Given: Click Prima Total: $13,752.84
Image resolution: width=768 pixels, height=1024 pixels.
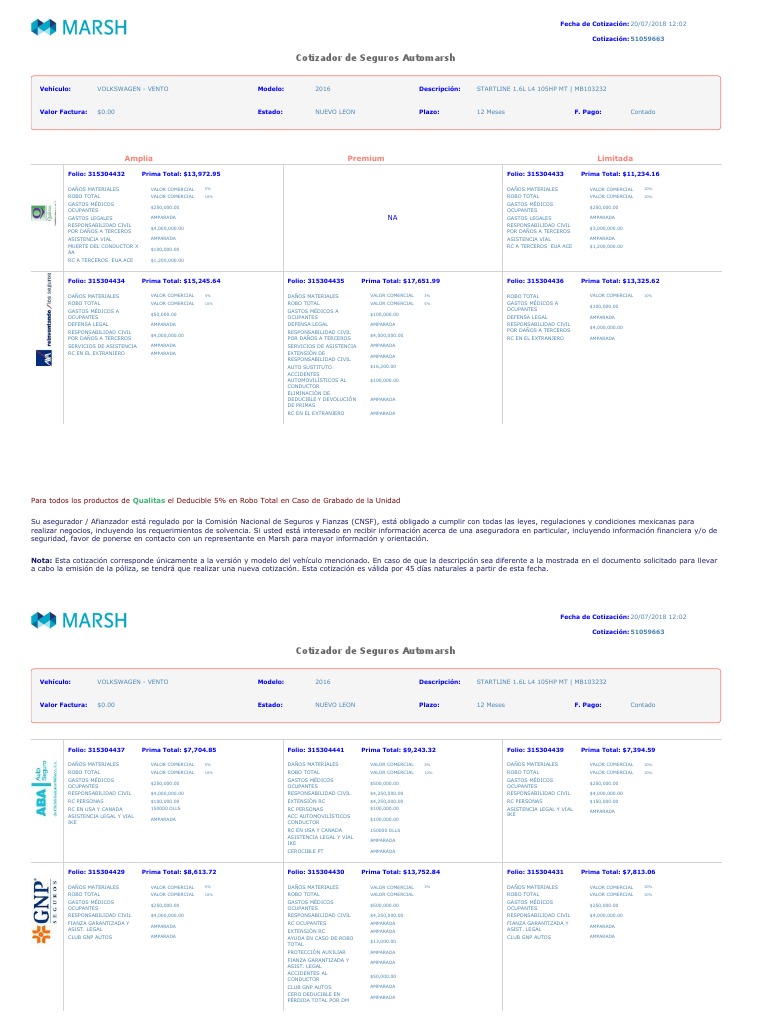Looking at the screenshot, I should click(x=401, y=872).
